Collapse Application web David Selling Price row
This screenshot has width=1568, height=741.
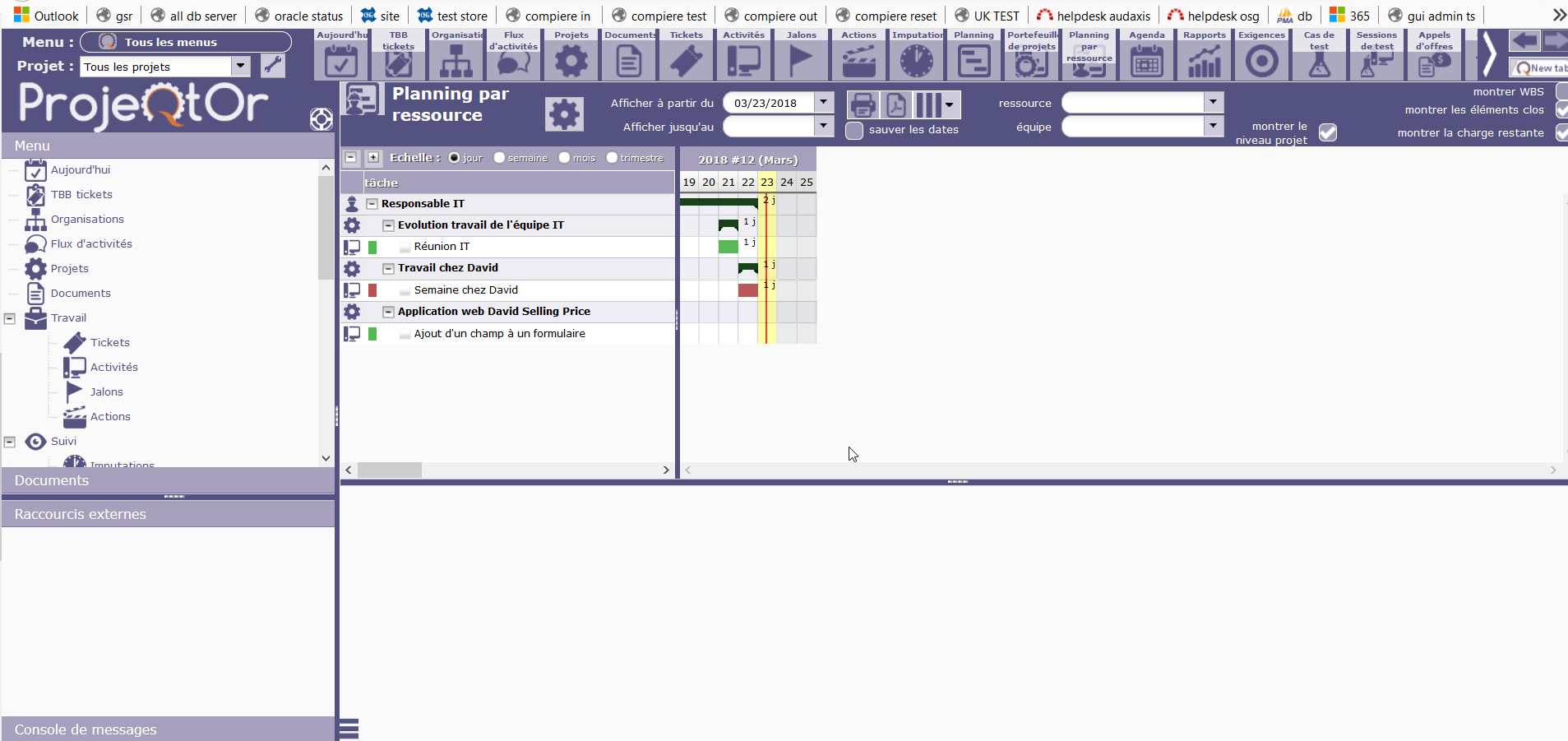click(x=388, y=312)
